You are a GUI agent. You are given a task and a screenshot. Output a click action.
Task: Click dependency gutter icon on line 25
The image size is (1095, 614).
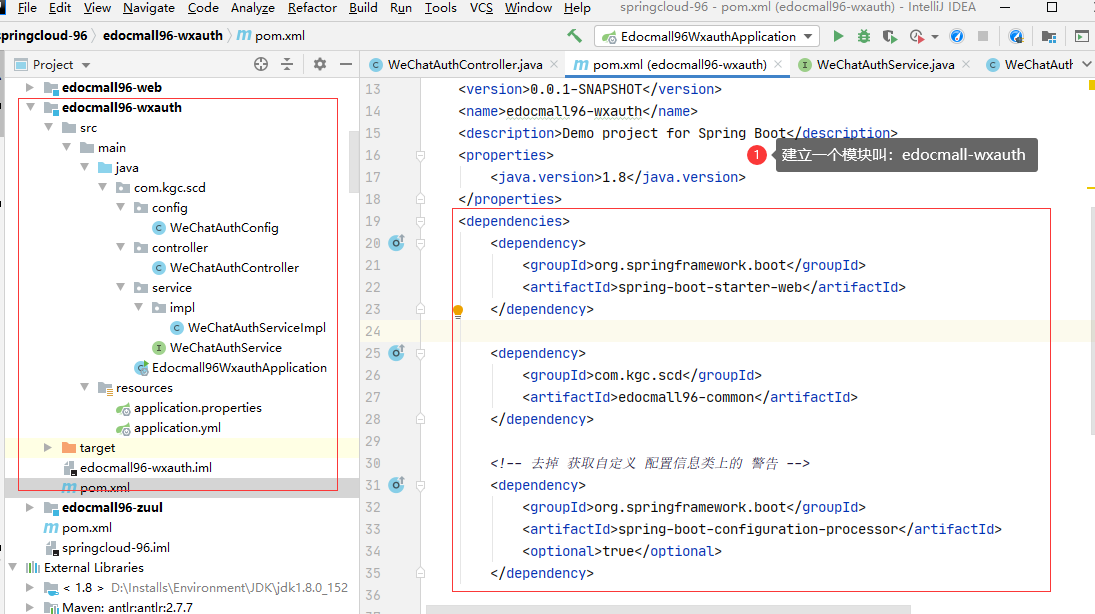point(397,353)
